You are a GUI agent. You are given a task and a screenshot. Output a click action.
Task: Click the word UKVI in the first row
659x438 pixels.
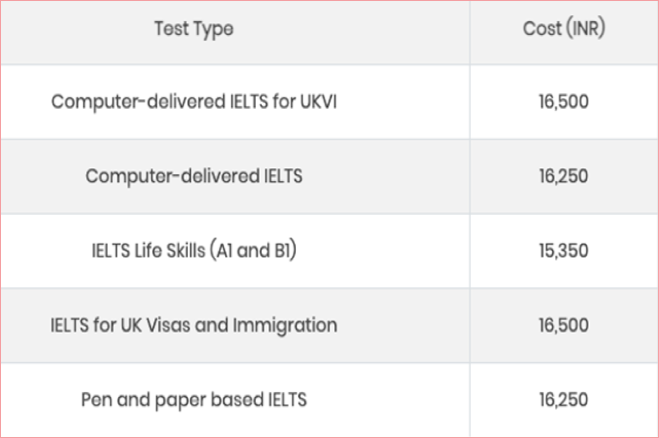316,102
